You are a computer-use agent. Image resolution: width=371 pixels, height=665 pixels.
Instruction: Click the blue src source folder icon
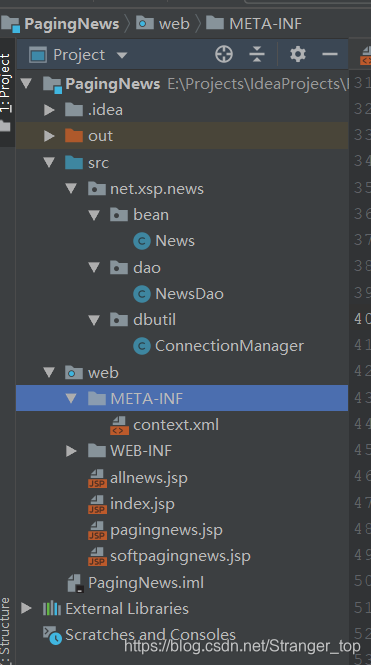click(x=74, y=162)
